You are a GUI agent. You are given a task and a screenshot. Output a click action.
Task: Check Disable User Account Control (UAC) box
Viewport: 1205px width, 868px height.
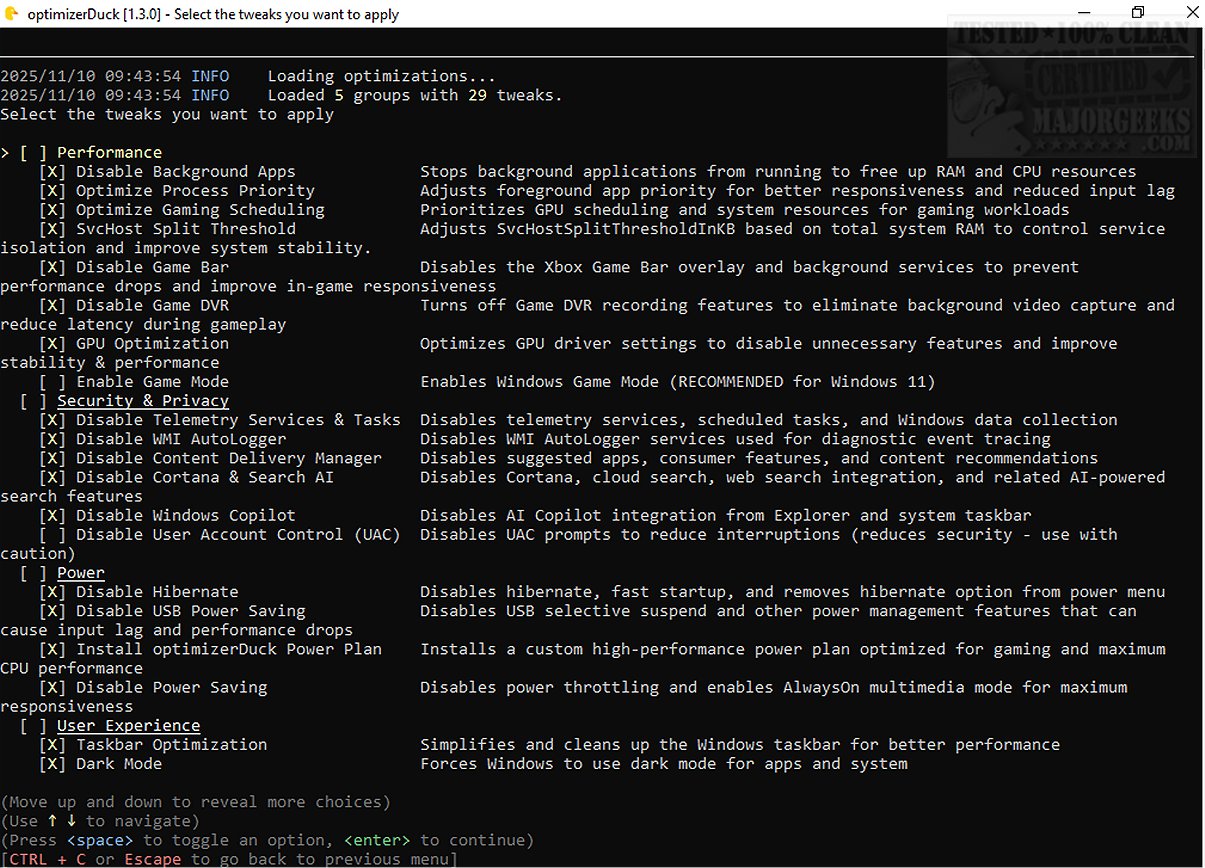[52, 535]
